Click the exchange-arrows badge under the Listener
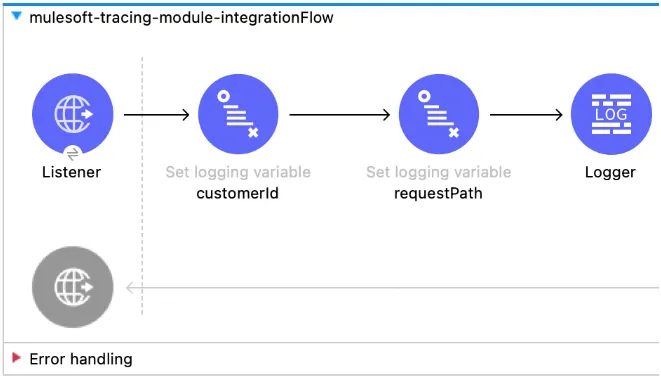Screen dimensions: 661x381 (73, 154)
